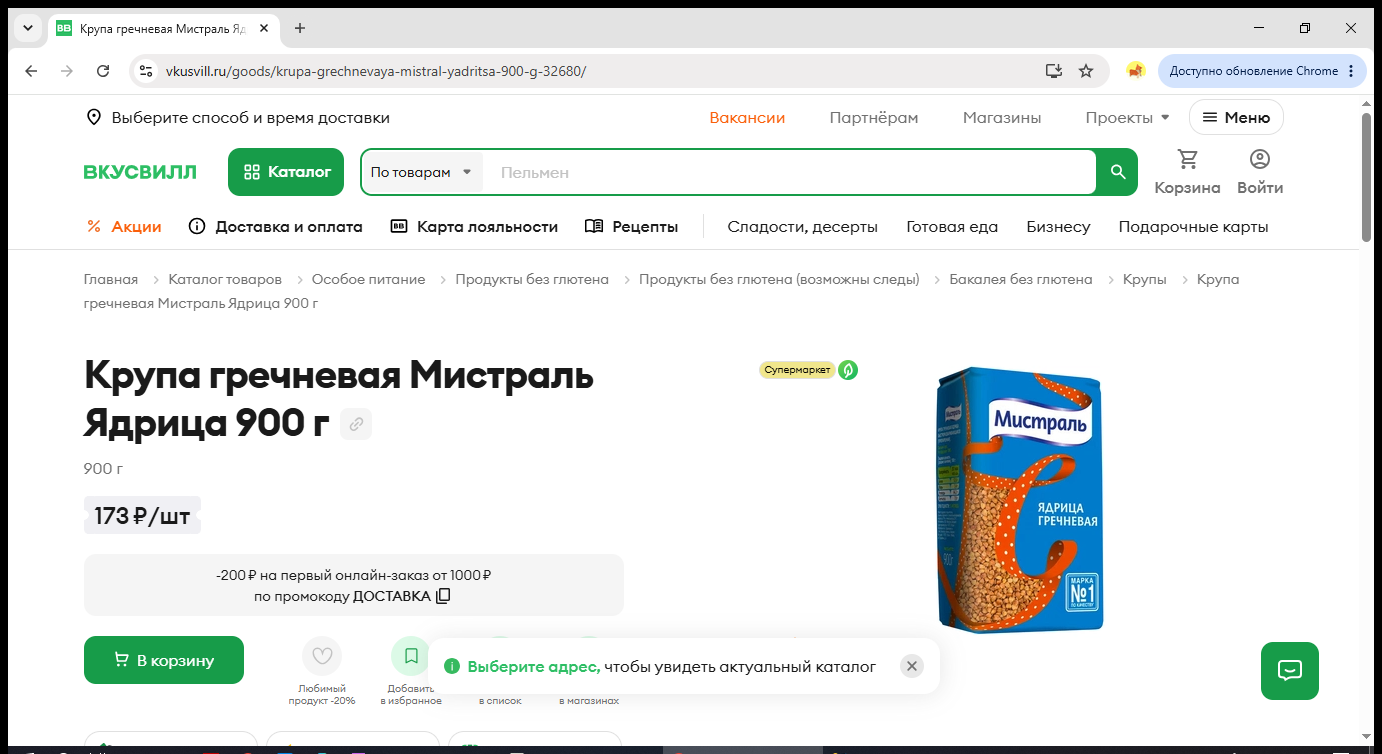Expand the По товарам search filter dropdown
1382x754 pixels.
(422, 172)
